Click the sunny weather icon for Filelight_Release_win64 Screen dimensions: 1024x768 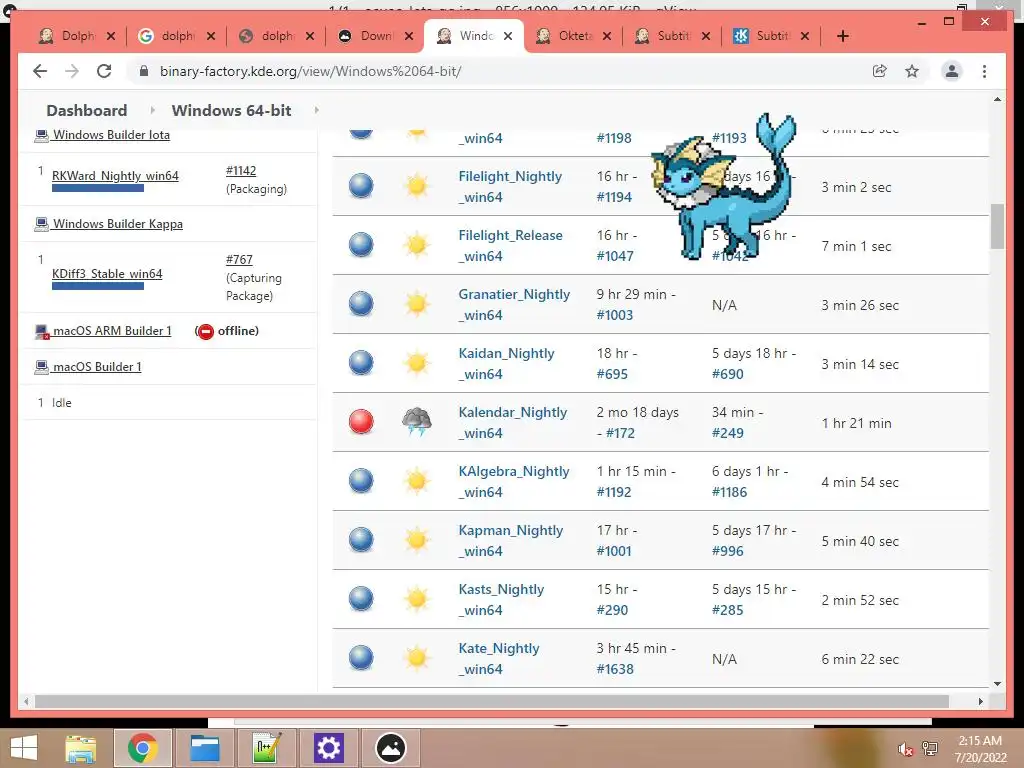tap(417, 246)
